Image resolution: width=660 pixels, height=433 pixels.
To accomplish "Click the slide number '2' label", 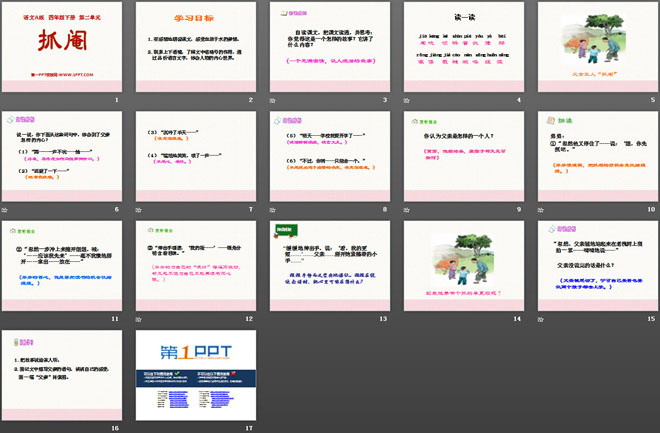I will point(251,100).
